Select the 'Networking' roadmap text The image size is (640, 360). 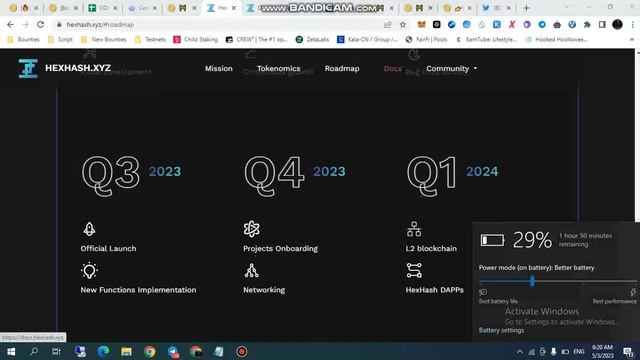(264, 290)
